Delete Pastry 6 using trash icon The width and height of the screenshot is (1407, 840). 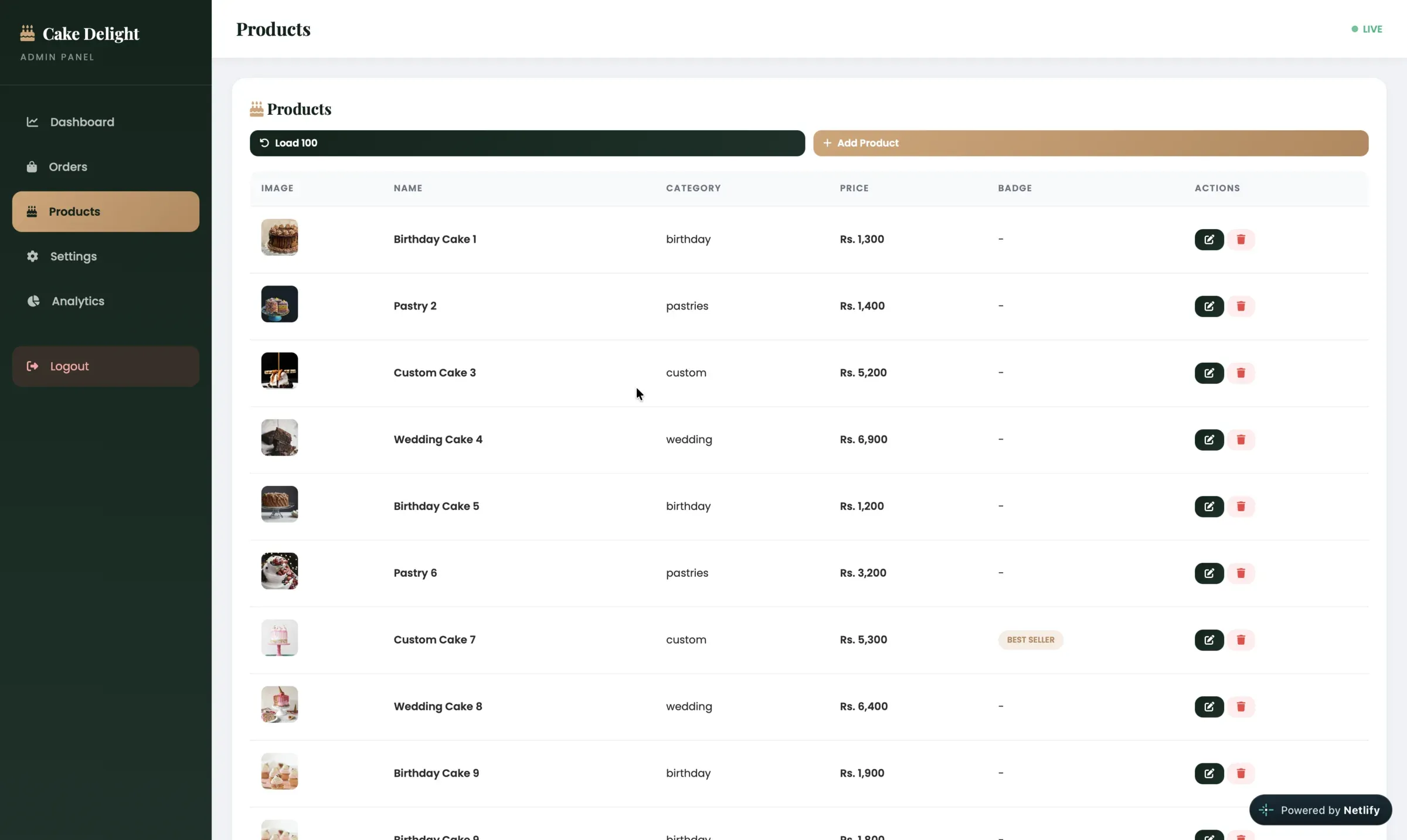(x=1241, y=573)
